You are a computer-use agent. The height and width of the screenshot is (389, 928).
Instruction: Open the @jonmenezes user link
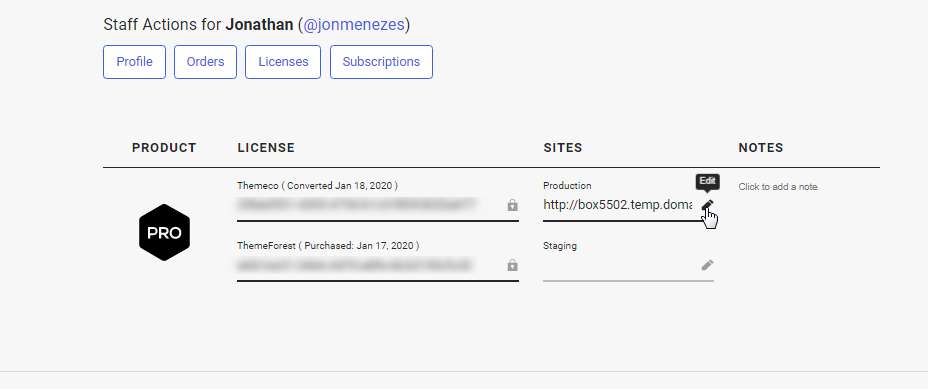pos(354,25)
